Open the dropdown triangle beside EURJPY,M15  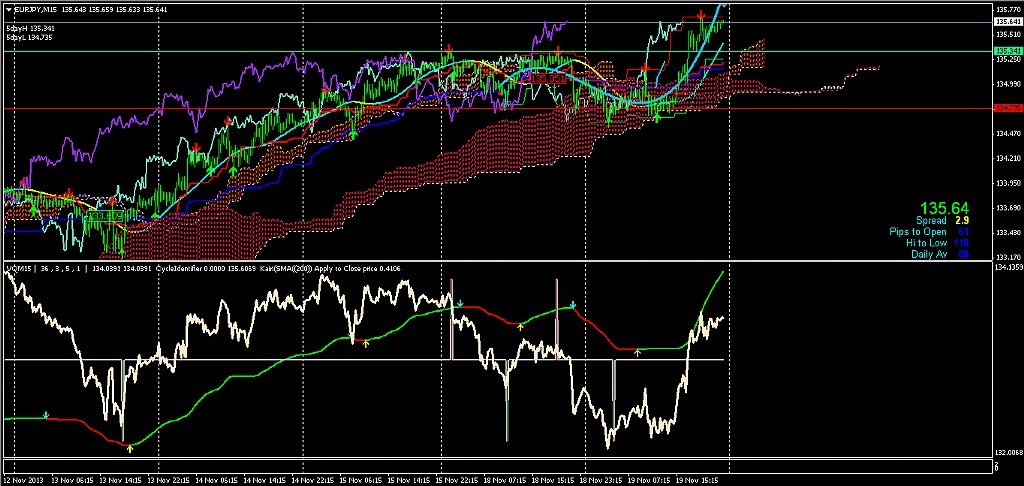(8, 9)
